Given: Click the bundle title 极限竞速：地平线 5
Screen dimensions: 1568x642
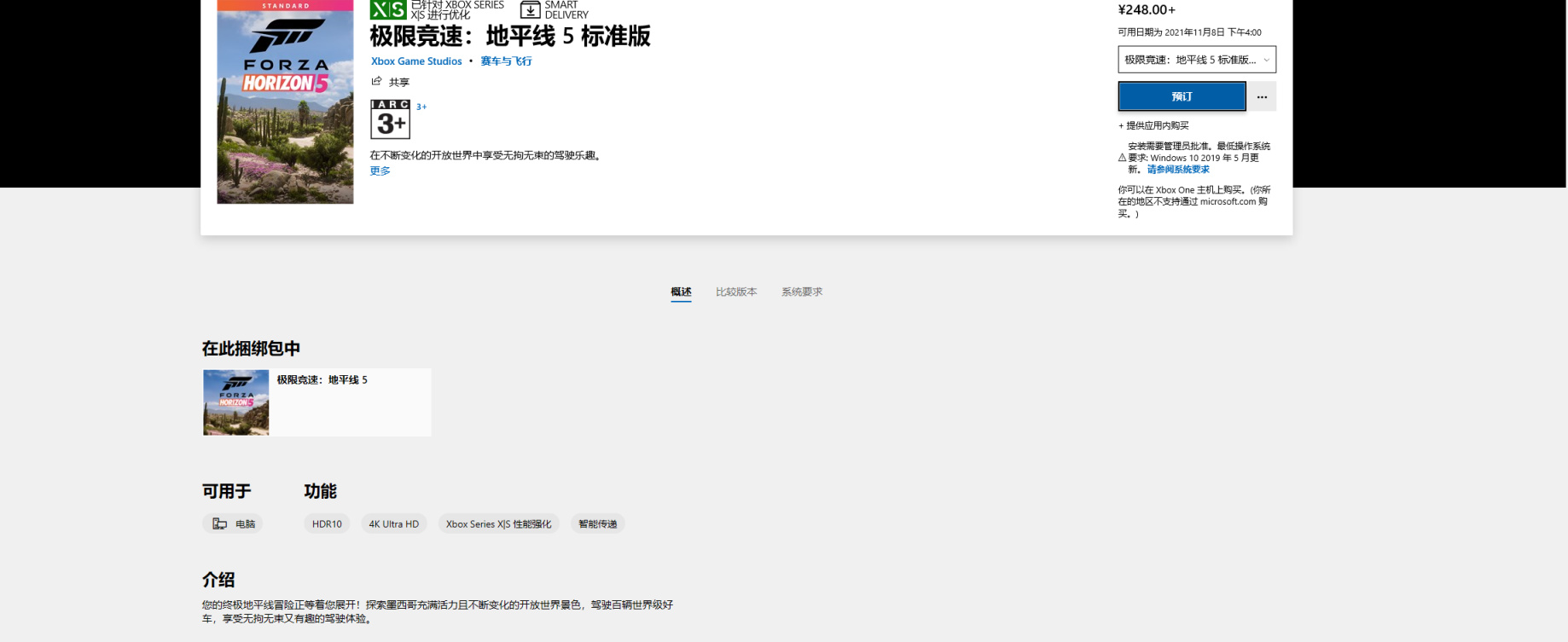Looking at the screenshot, I should pos(322,380).
